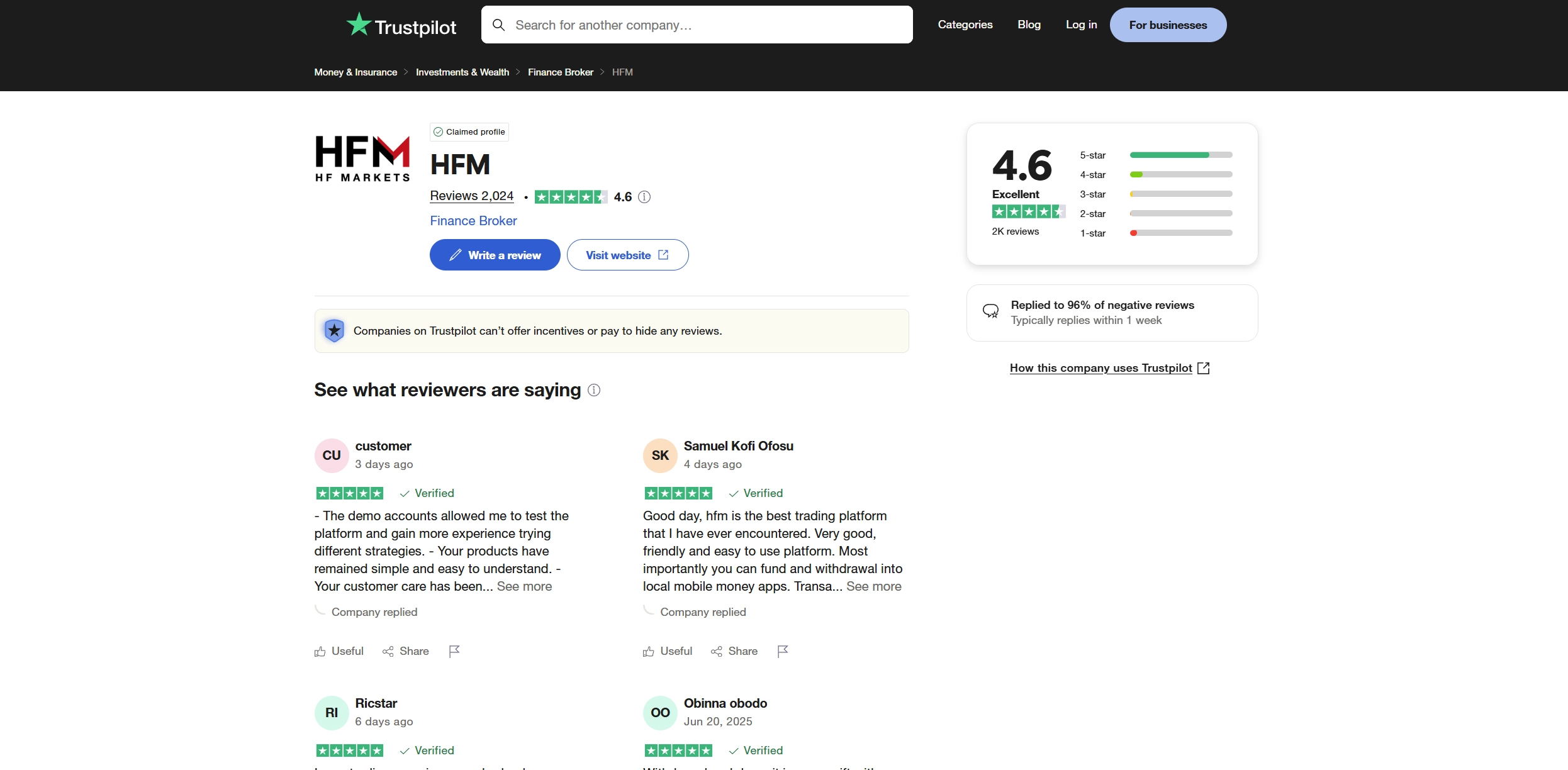Open Ricstar's profile name
Screen dimensions: 1568x770
click(376, 703)
